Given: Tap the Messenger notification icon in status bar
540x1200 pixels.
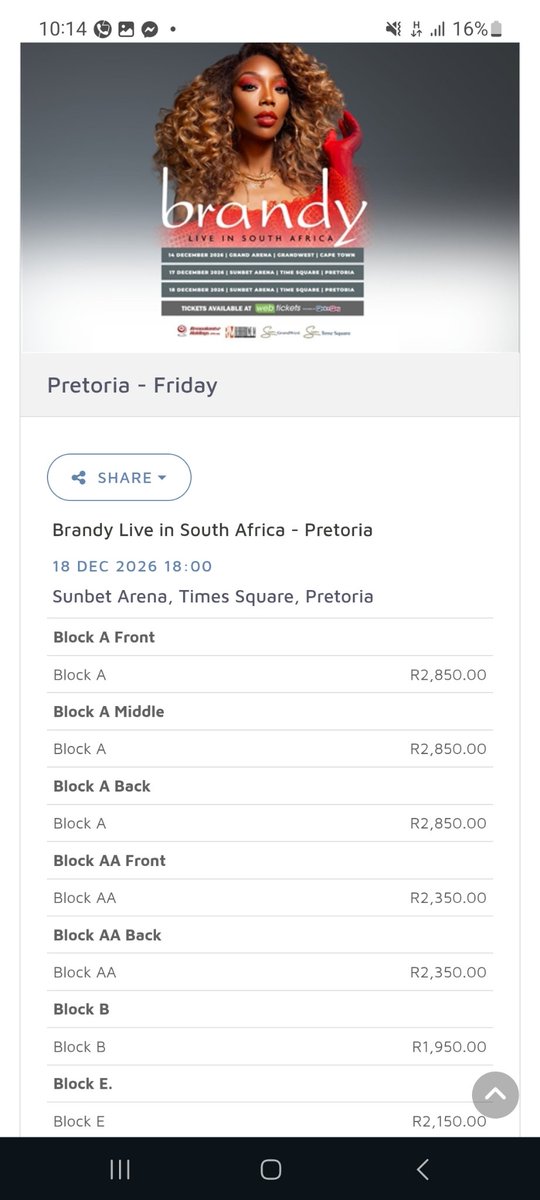Looking at the screenshot, I should 149,29.
